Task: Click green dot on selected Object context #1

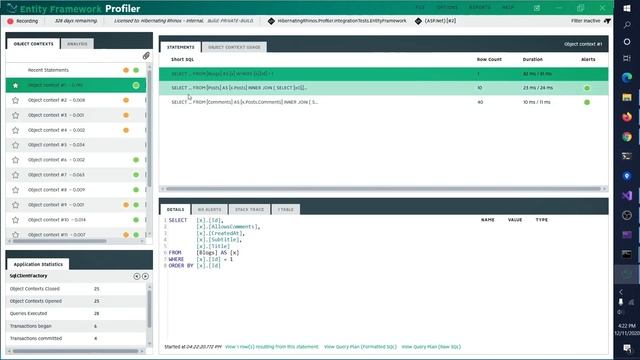Action: tap(136, 85)
